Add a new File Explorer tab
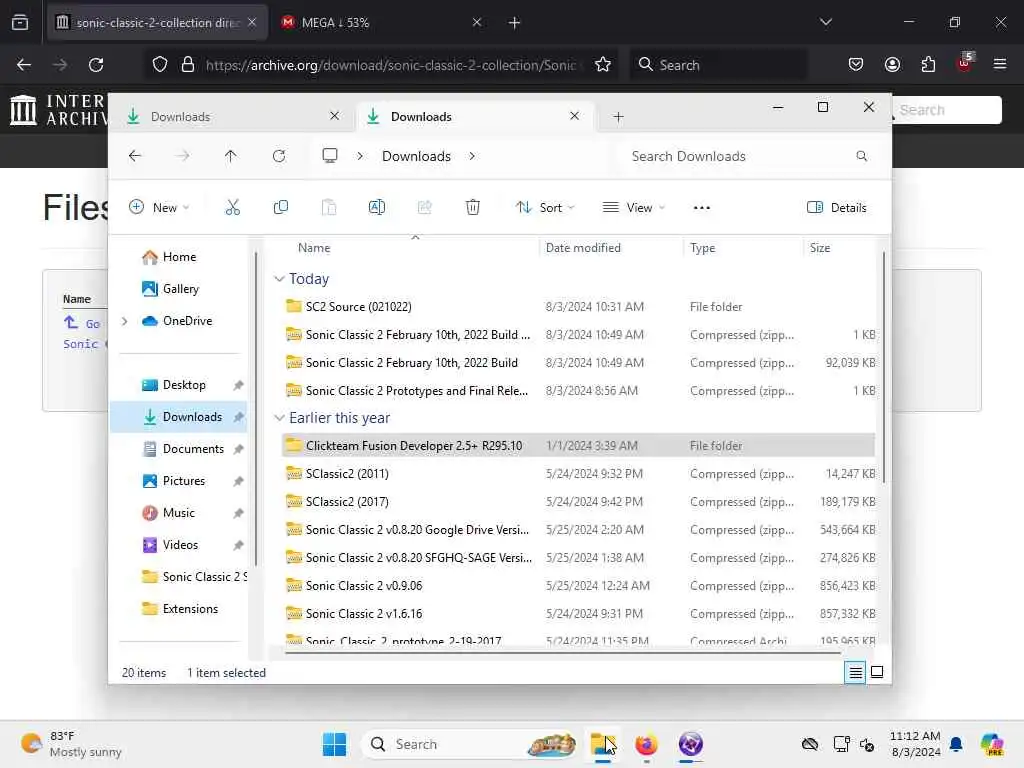Viewport: 1024px width, 768px height. tap(618, 117)
